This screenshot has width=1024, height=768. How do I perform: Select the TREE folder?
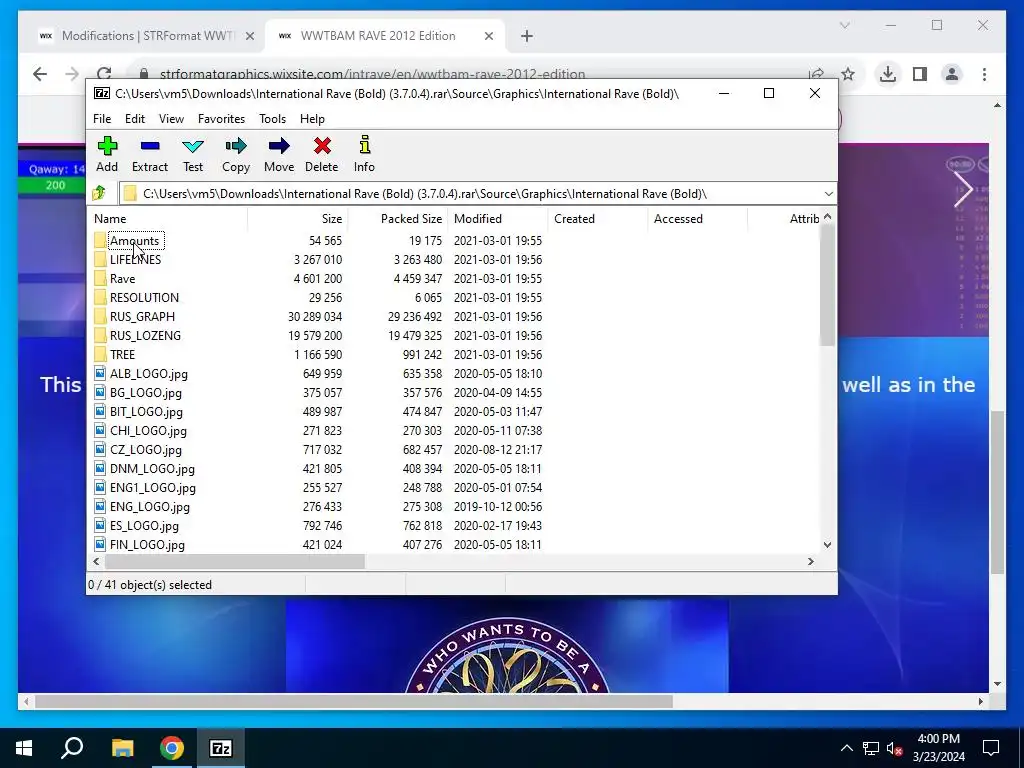tap(122, 354)
